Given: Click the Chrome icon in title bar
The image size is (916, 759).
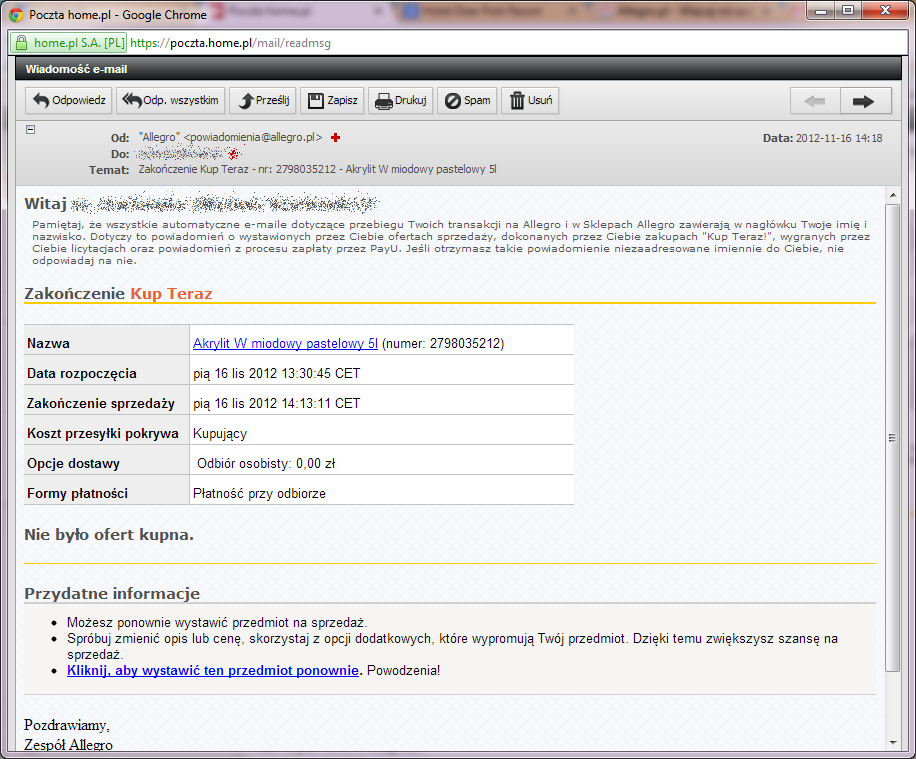Looking at the screenshot, I should coord(16,15).
